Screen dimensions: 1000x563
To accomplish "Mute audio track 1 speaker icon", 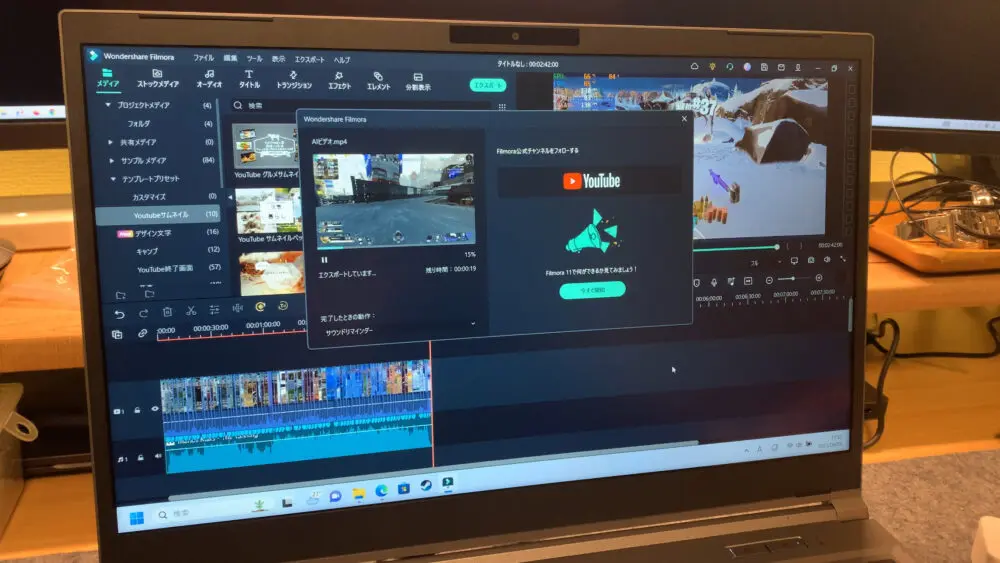I will pyautogui.click(x=158, y=456).
